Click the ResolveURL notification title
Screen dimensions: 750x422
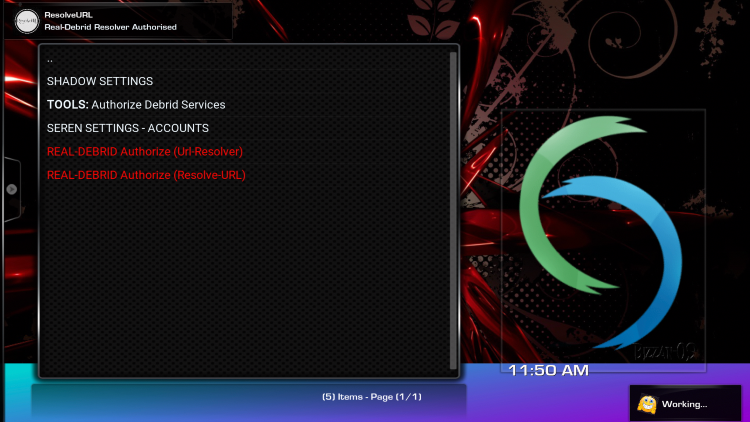tap(68, 15)
